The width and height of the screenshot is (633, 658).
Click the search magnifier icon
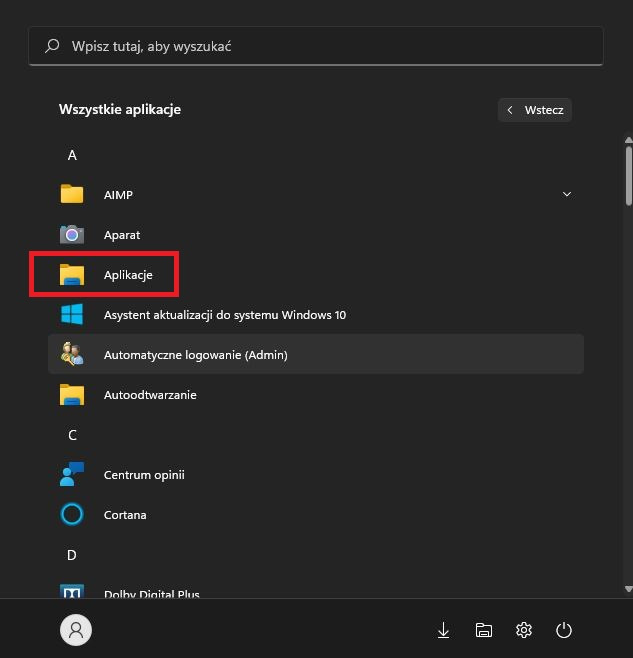coord(52,46)
